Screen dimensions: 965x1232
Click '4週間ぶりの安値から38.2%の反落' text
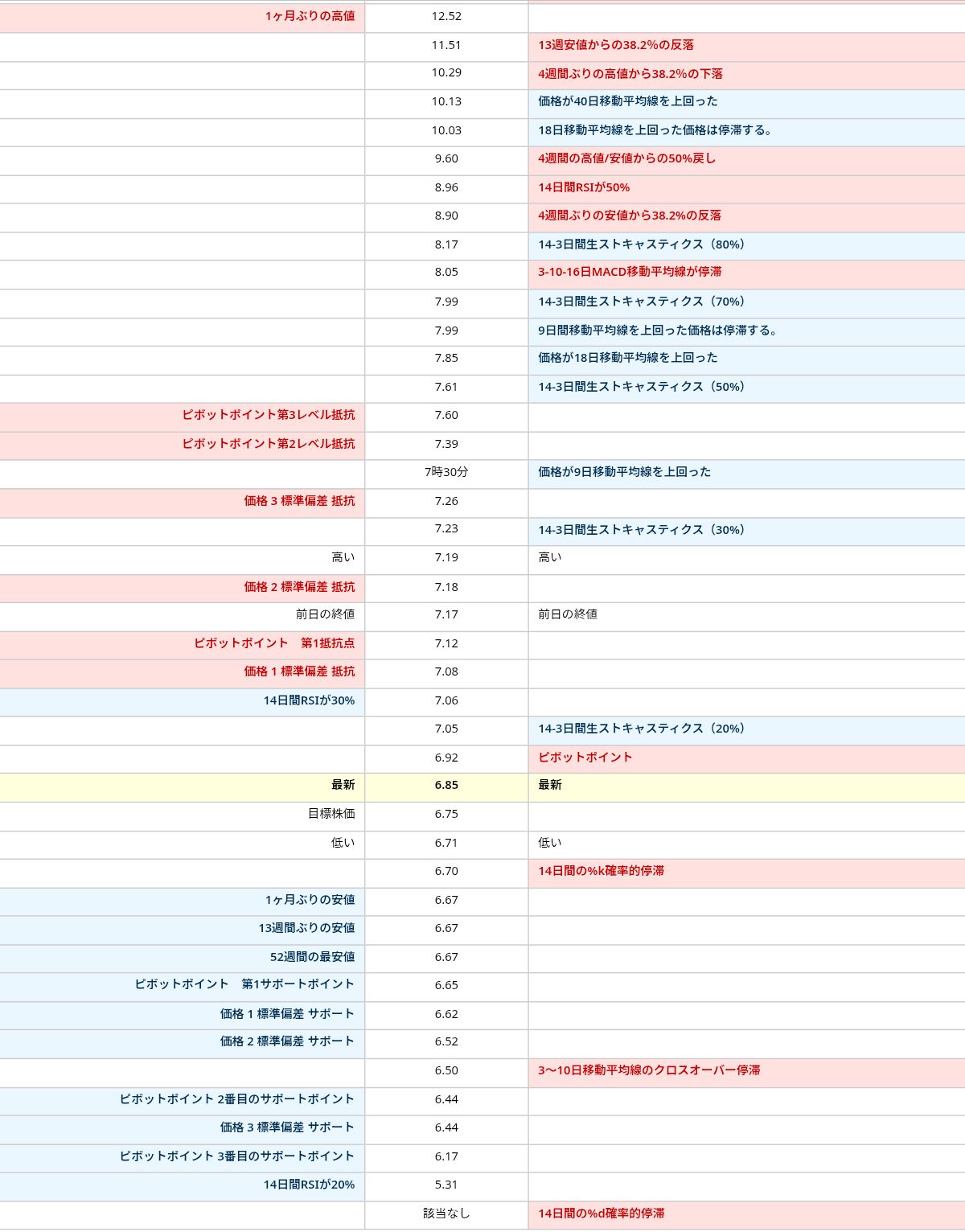(x=630, y=216)
